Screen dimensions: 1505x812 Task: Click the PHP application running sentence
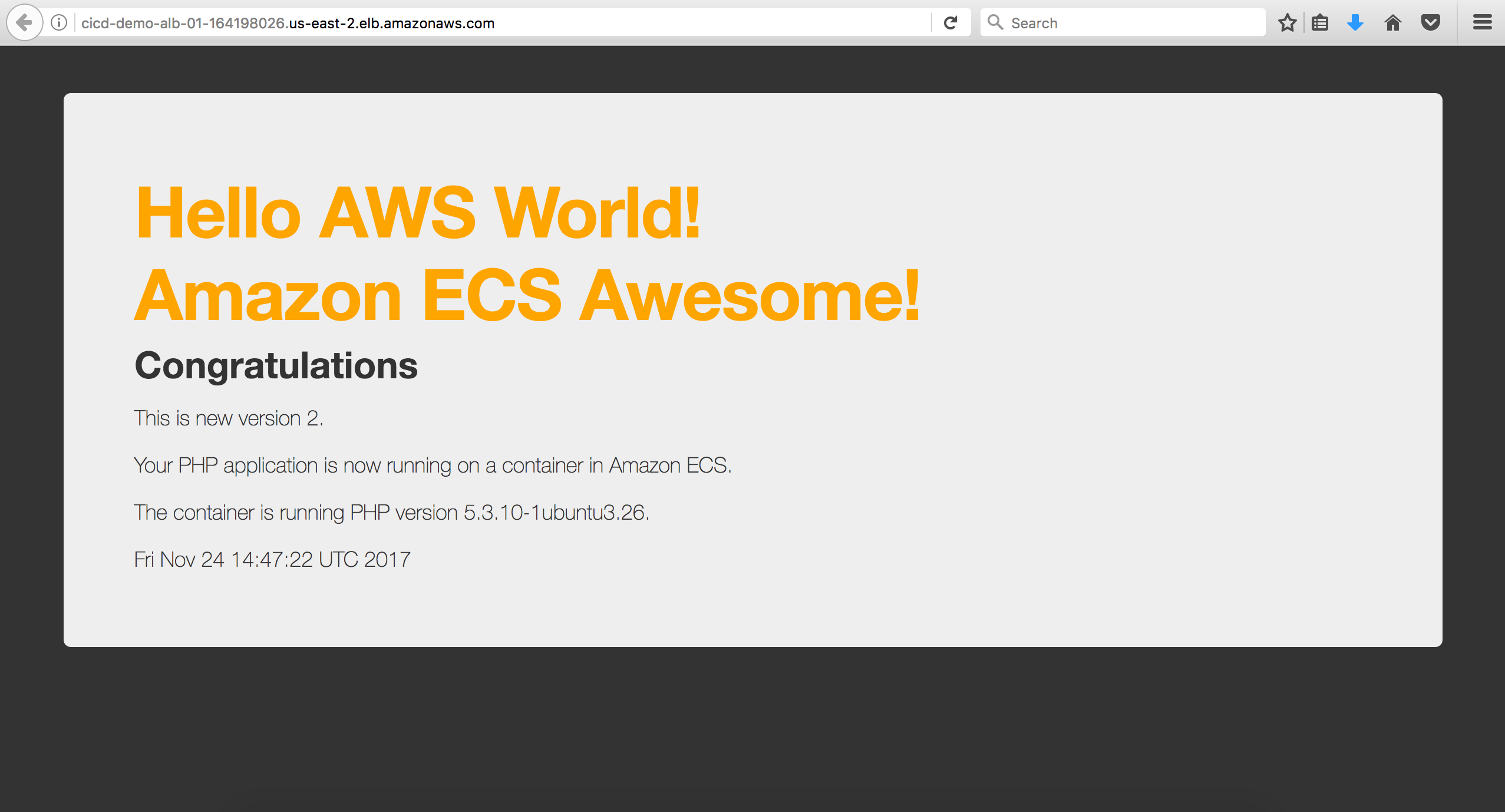click(x=433, y=466)
